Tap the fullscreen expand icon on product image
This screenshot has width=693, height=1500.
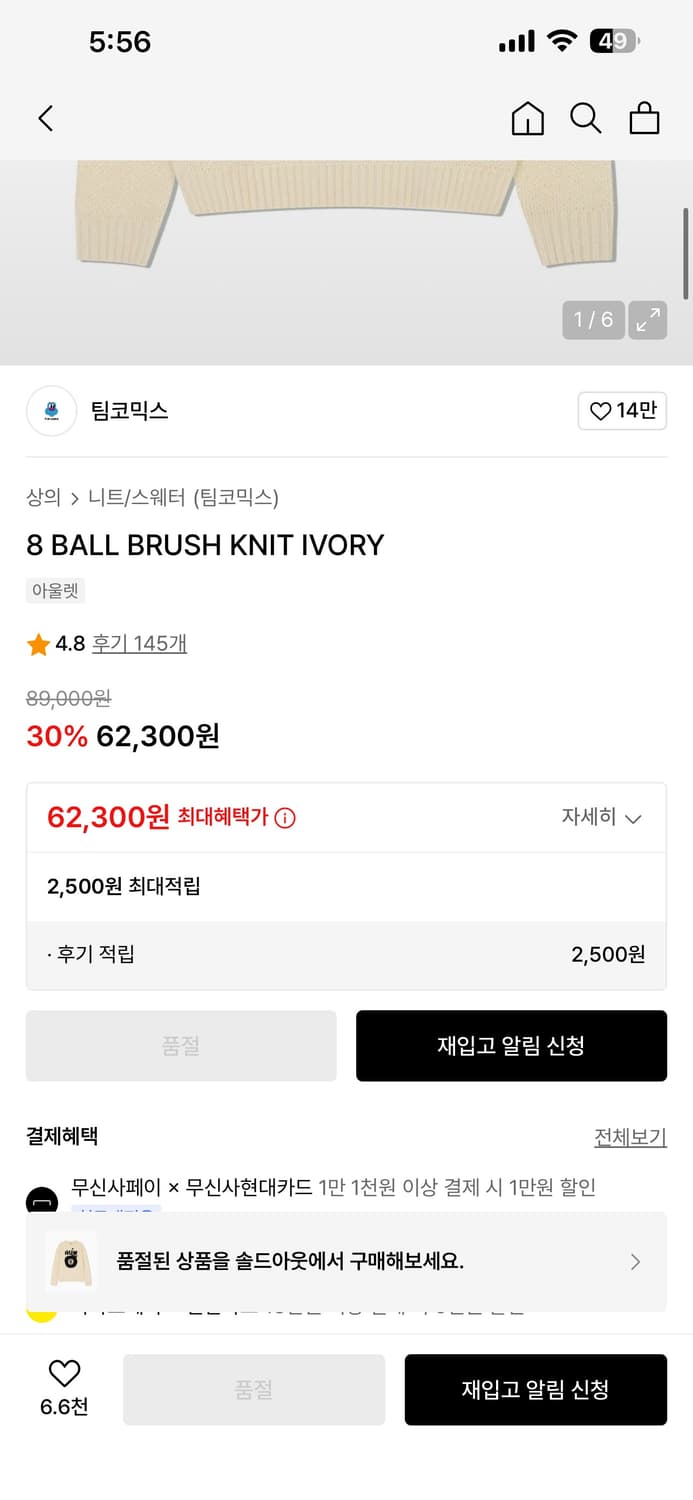coord(648,320)
